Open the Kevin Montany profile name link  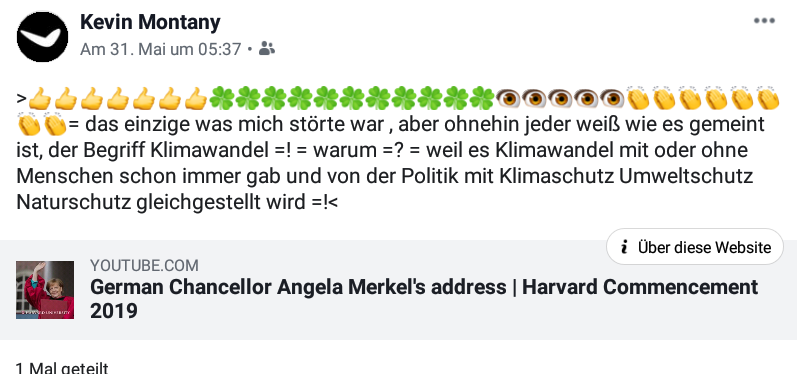click(x=150, y=22)
